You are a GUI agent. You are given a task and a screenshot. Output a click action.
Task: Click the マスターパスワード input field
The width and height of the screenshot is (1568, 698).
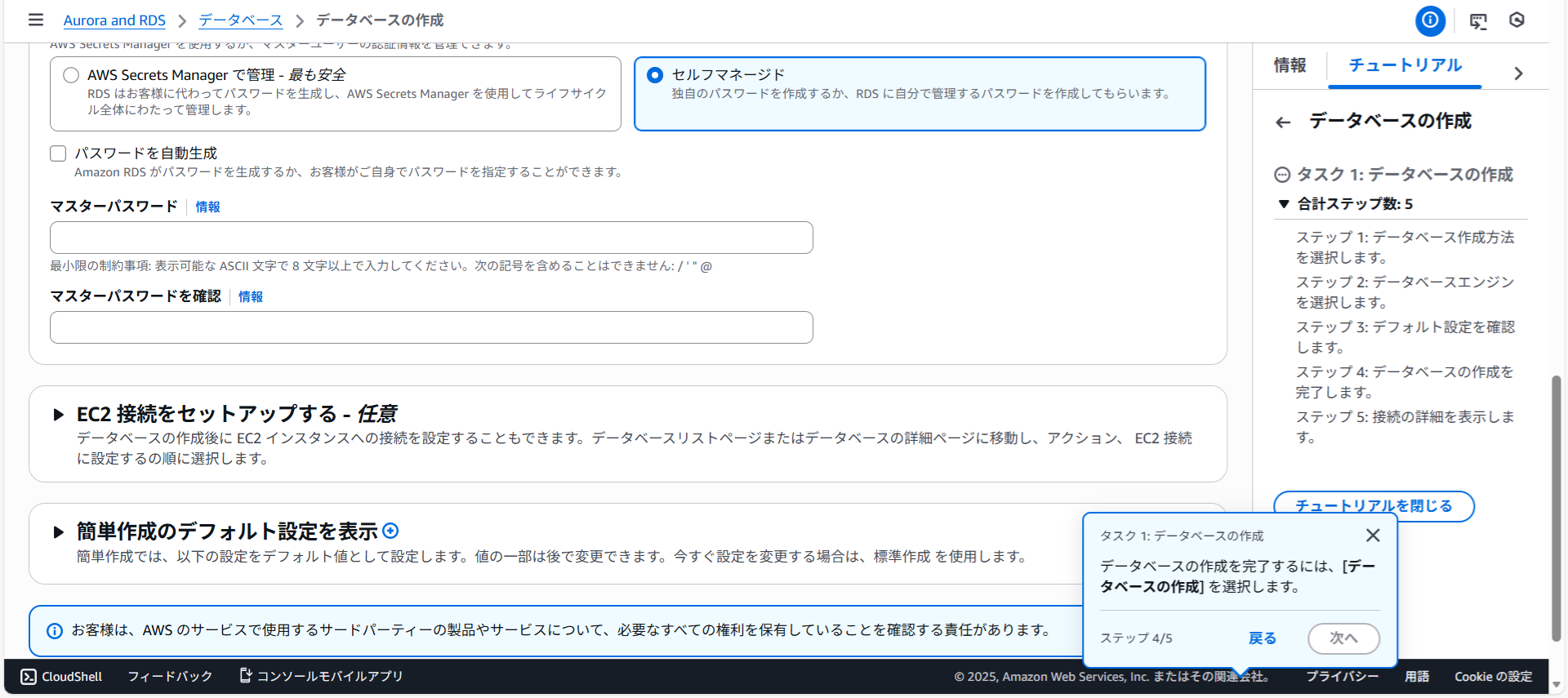[x=431, y=238]
